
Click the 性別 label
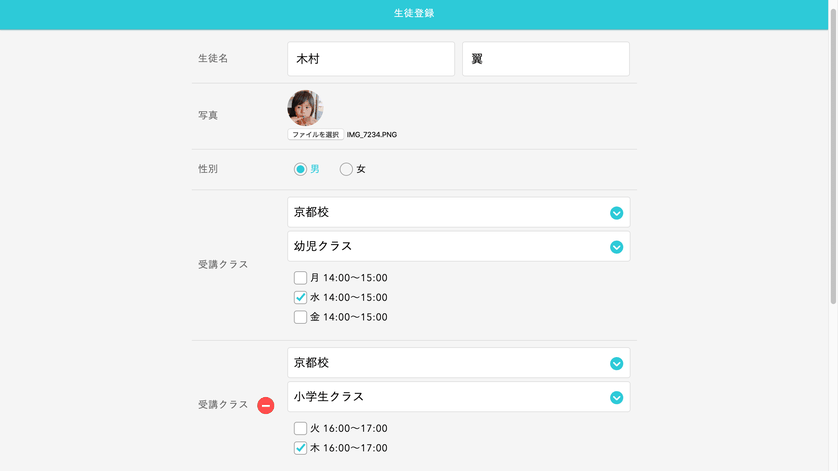pyautogui.click(x=208, y=169)
